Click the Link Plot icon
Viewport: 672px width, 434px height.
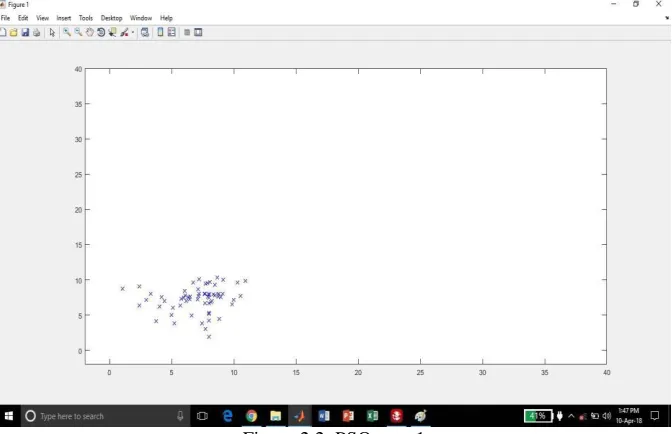(x=145, y=32)
